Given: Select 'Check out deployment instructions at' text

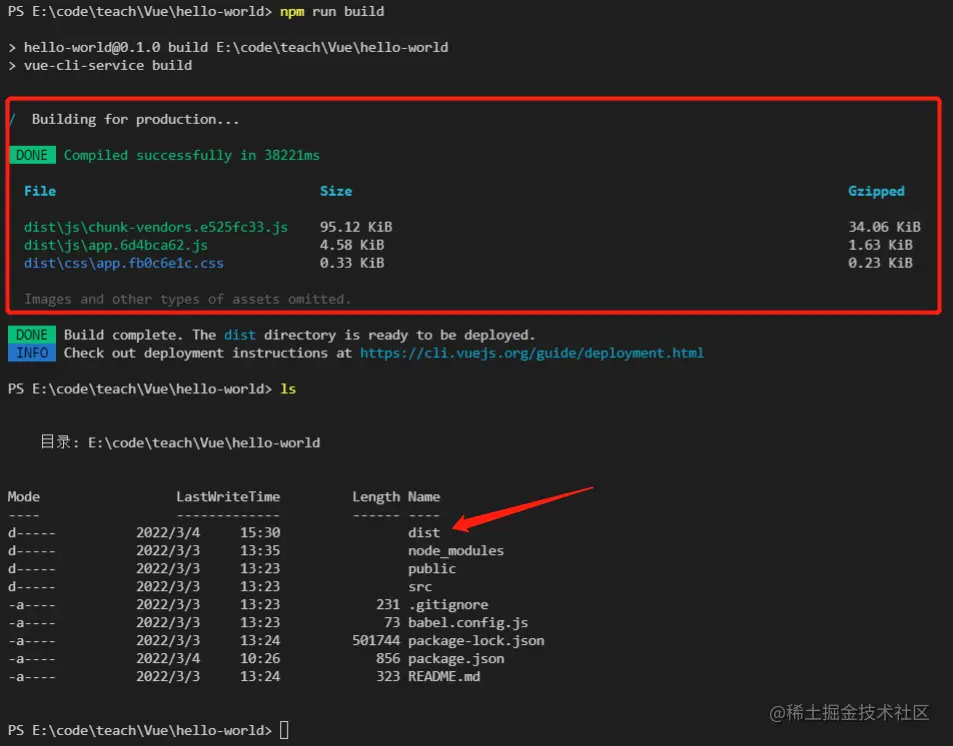Looking at the screenshot, I should click(208, 353).
